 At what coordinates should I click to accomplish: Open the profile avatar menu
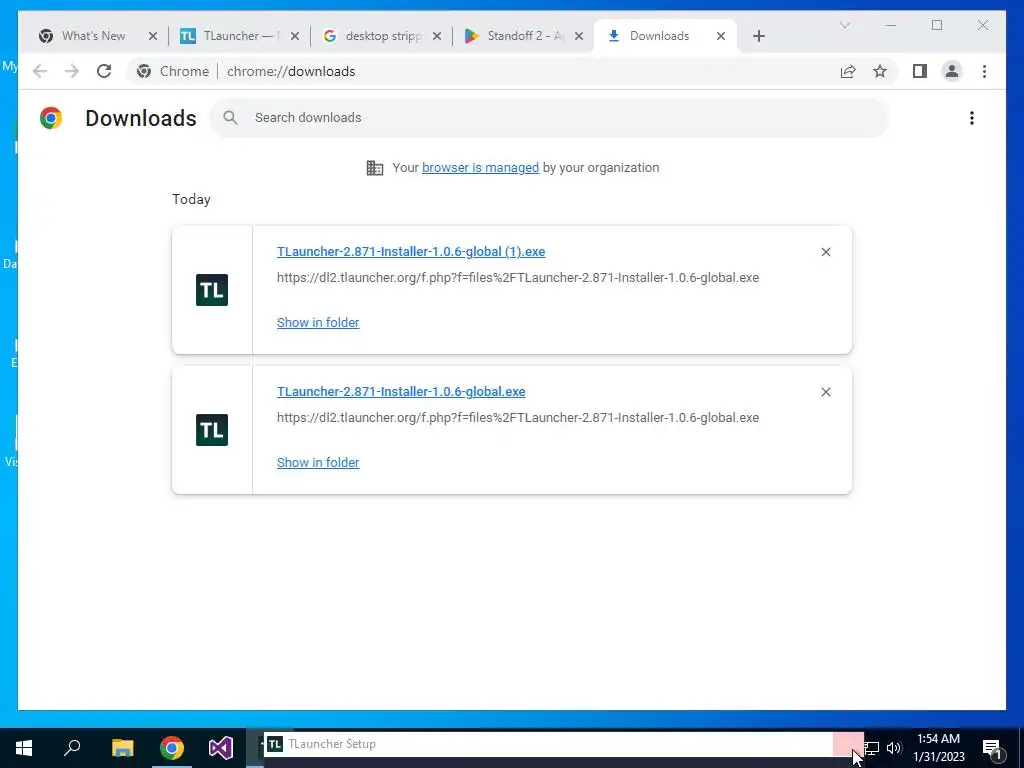952,71
